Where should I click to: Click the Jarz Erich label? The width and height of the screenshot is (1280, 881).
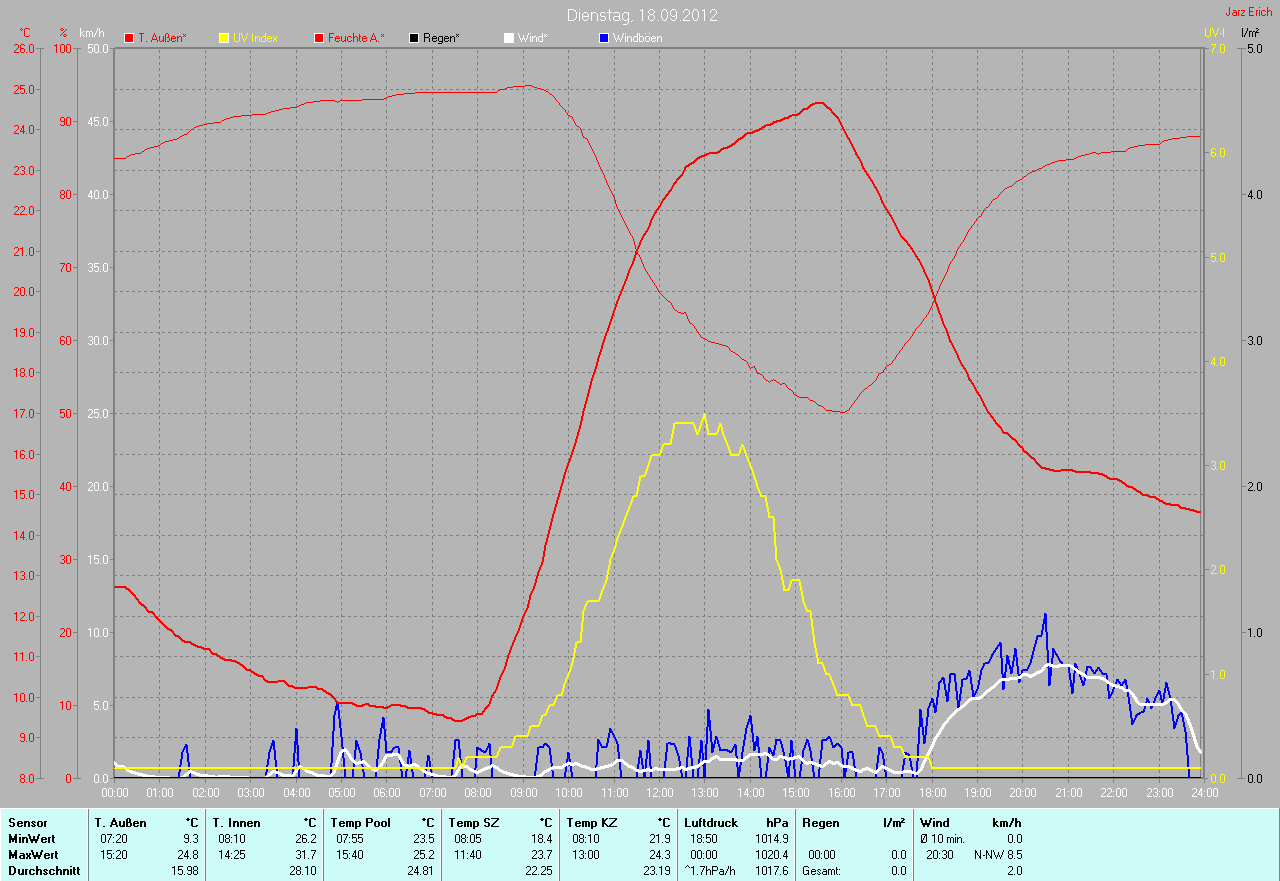(x=1250, y=12)
